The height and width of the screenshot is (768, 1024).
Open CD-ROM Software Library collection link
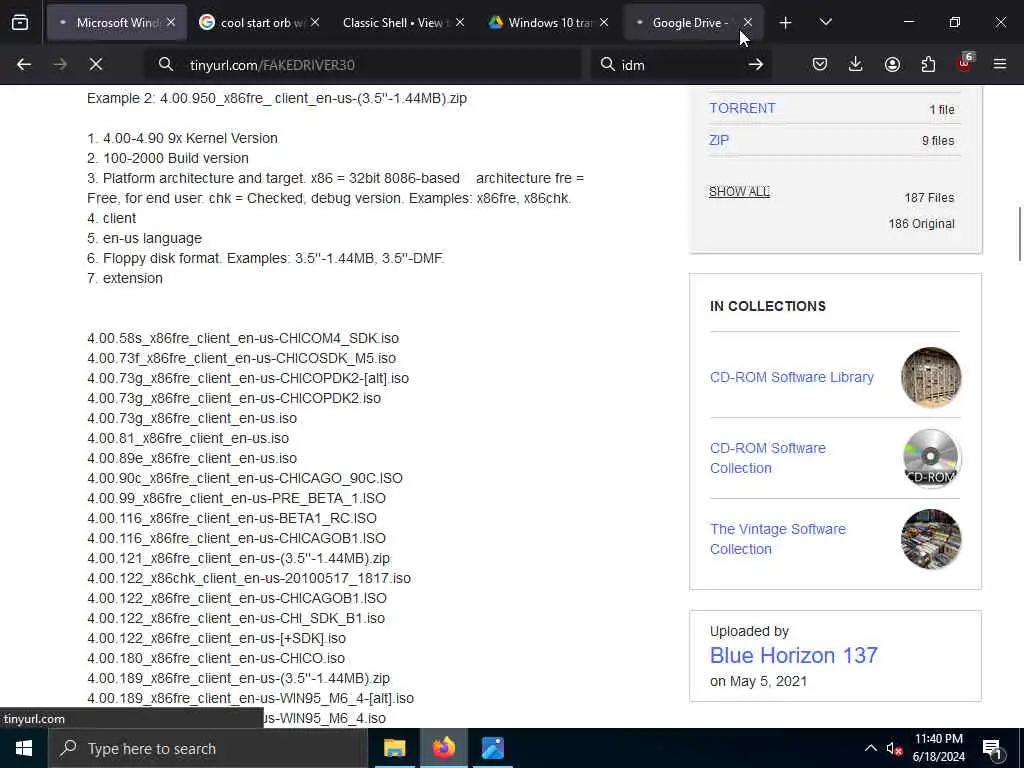792,377
